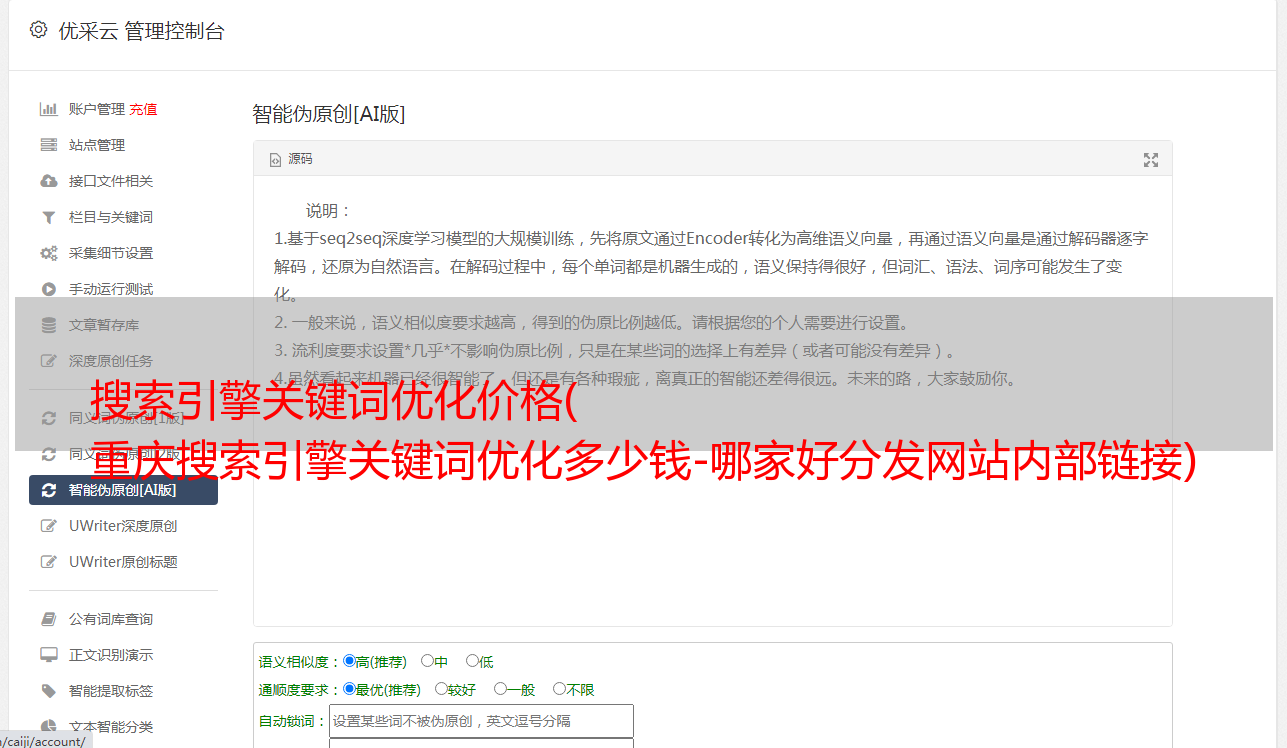Screen dimensions: 1287x748
Task: Click the 采集细节设置 gears icon
Action: pos(48,253)
